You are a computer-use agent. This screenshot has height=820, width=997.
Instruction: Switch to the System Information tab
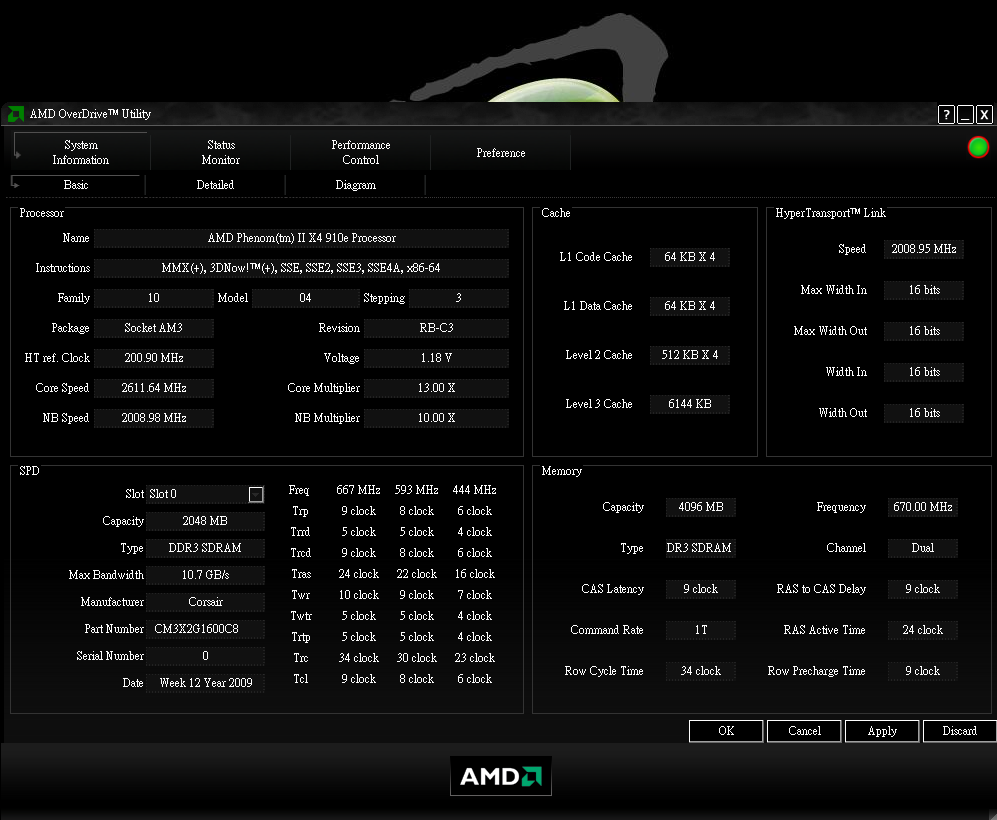[x=81, y=153]
